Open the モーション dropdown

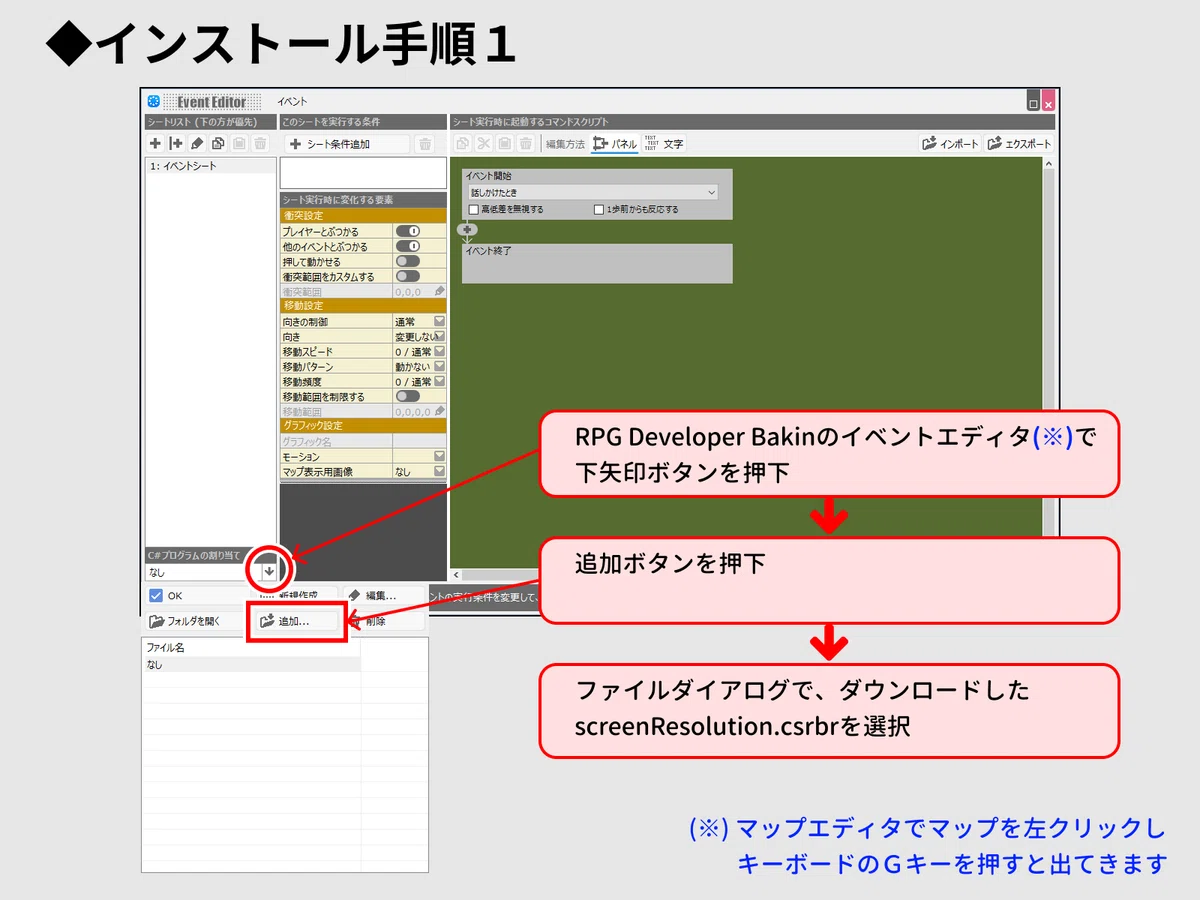pos(439,456)
